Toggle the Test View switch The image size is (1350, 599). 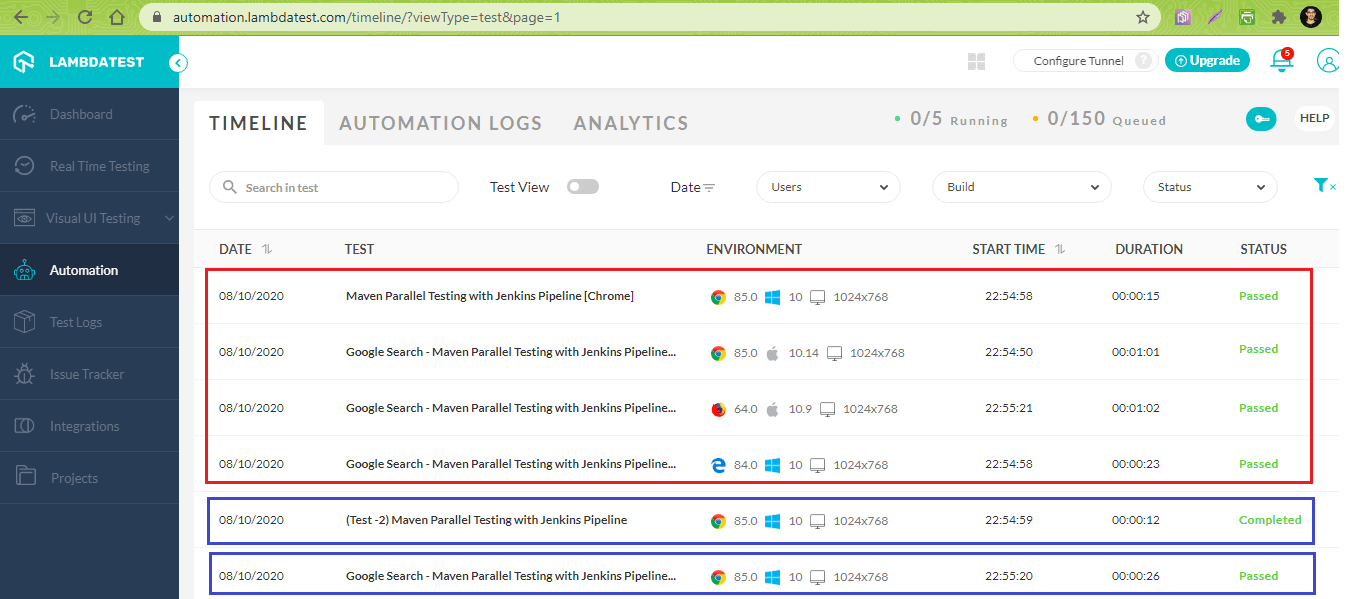(x=582, y=187)
